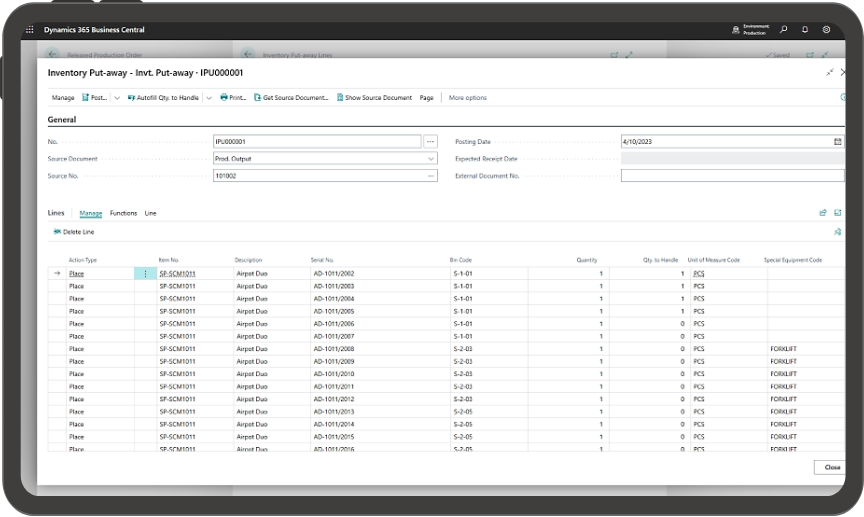This screenshot has height=517, width=864.
Task: Click the Environment Production indicator
Action: click(750, 30)
